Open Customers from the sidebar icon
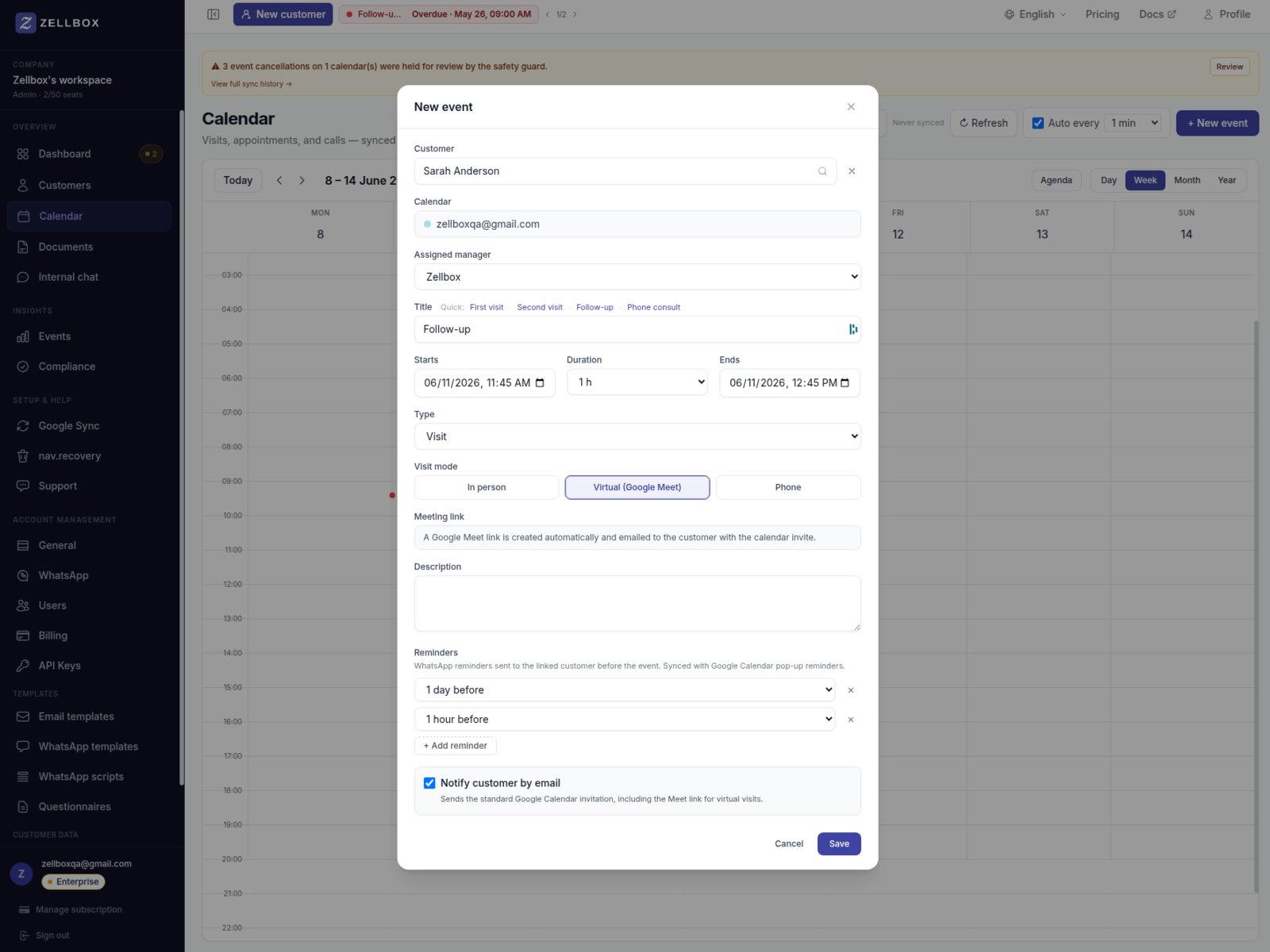1270x952 pixels. click(x=23, y=185)
